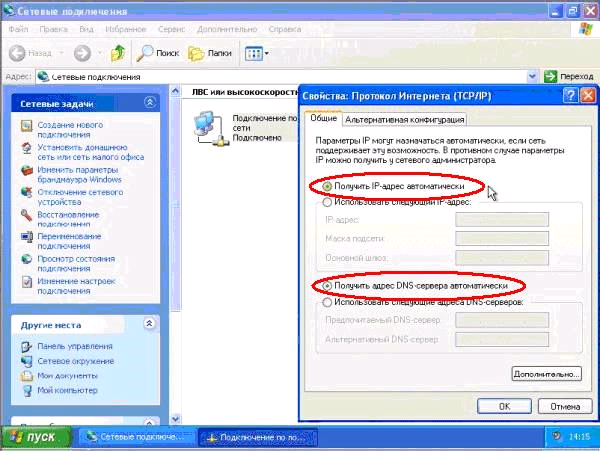
Task: Open the Дополнительно menu in menu bar
Action: (x=227, y=29)
